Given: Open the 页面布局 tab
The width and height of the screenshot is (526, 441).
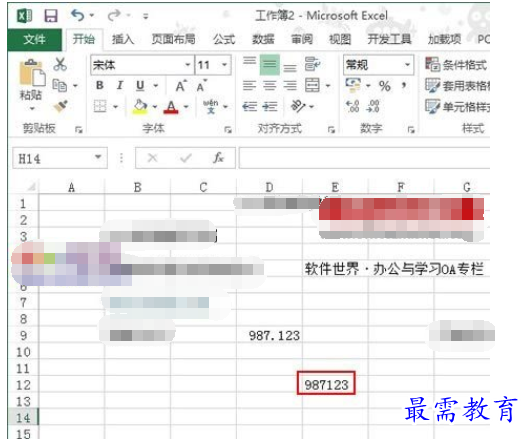Looking at the screenshot, I should click(173, 39).
